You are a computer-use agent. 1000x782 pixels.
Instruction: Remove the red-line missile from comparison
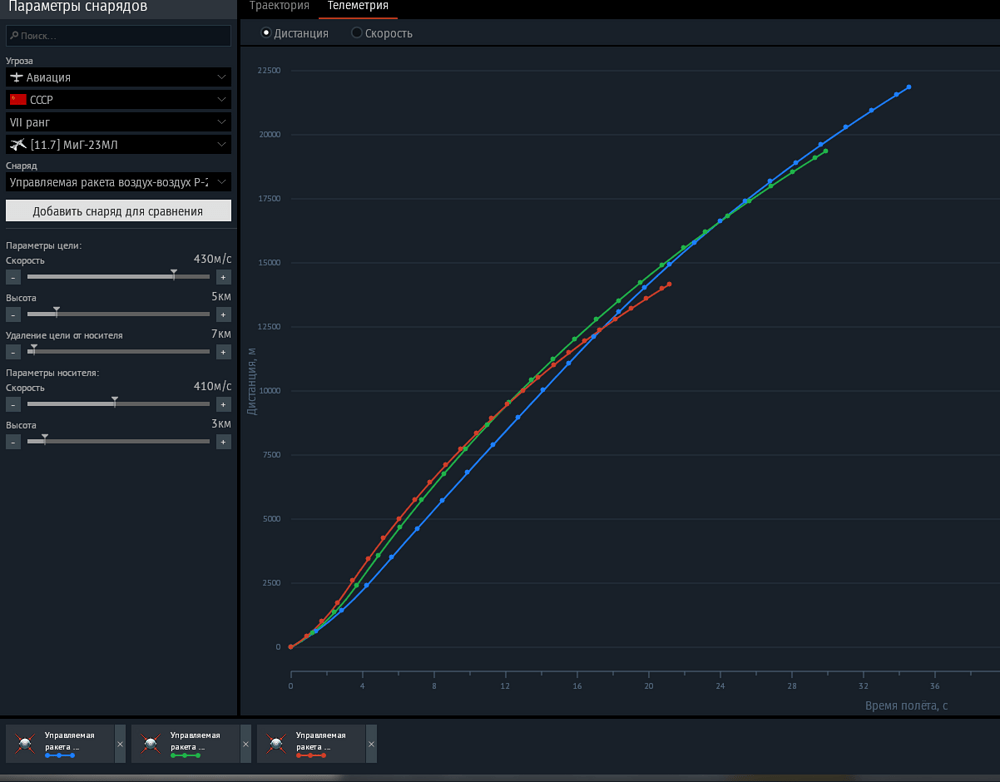click(371, 744)
